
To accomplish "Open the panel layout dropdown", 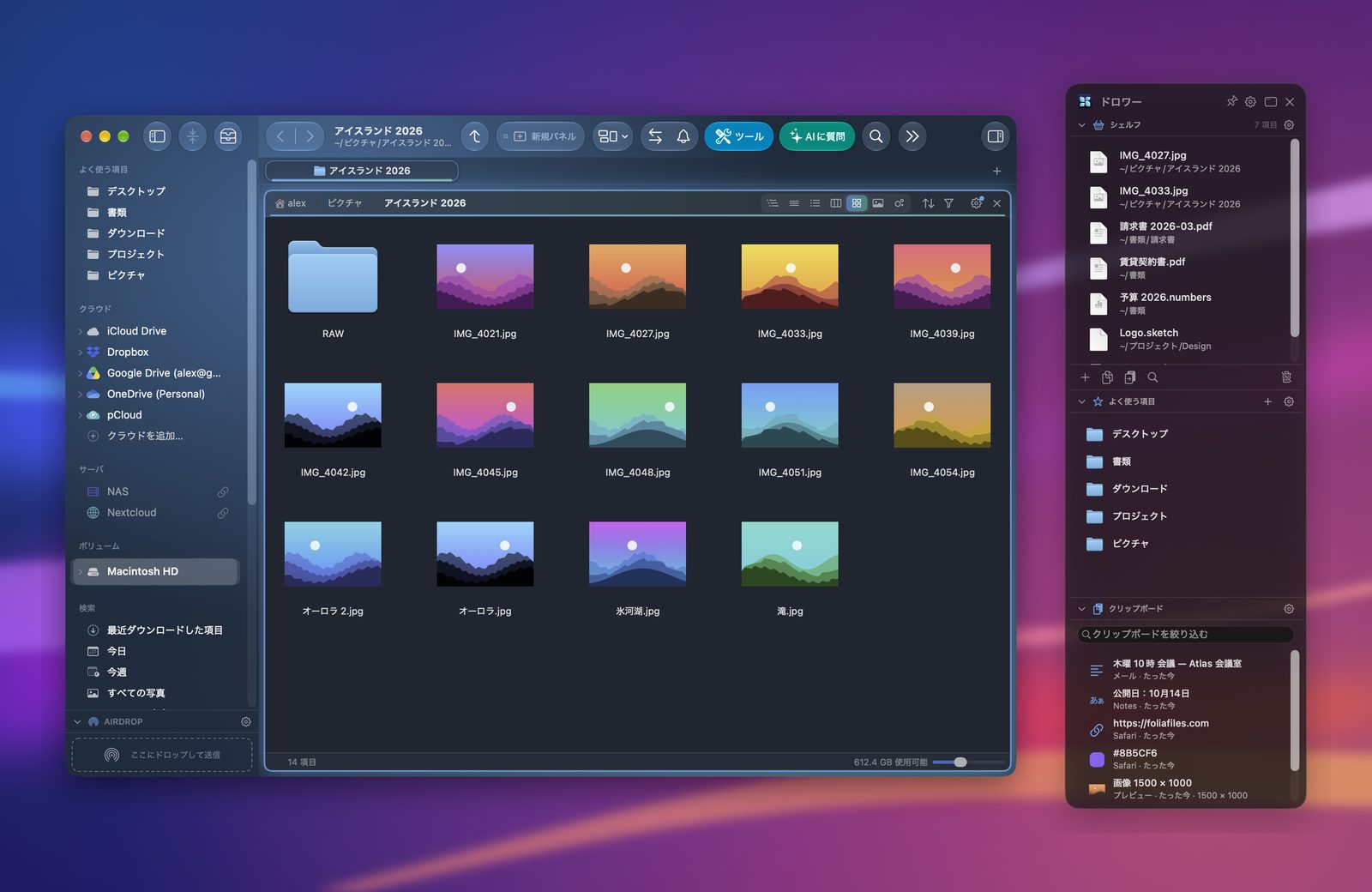I will (x=613, y=136).
